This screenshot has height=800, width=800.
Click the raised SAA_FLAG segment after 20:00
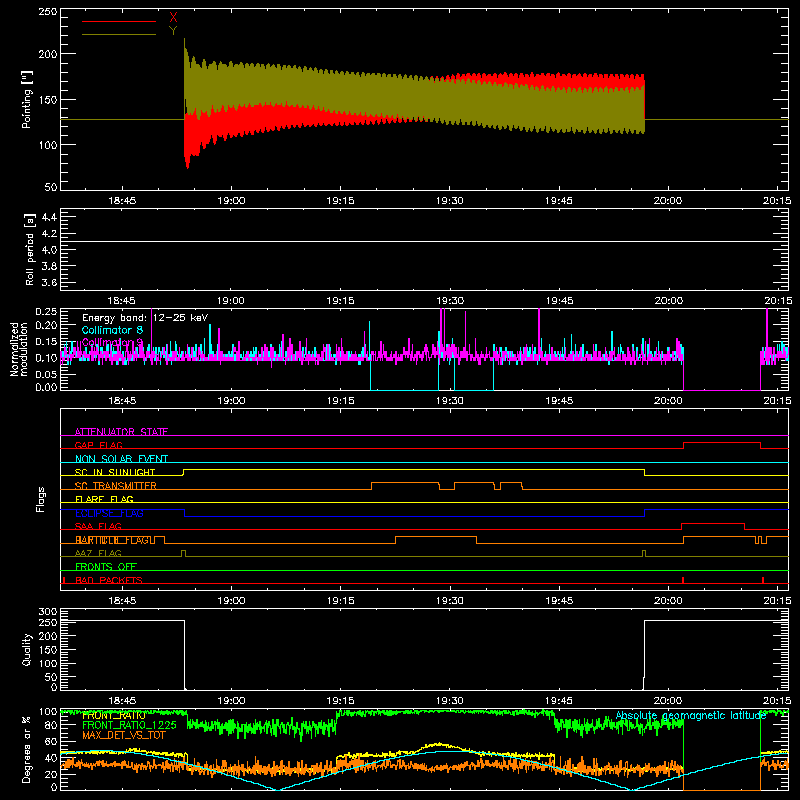coord(713,523)
